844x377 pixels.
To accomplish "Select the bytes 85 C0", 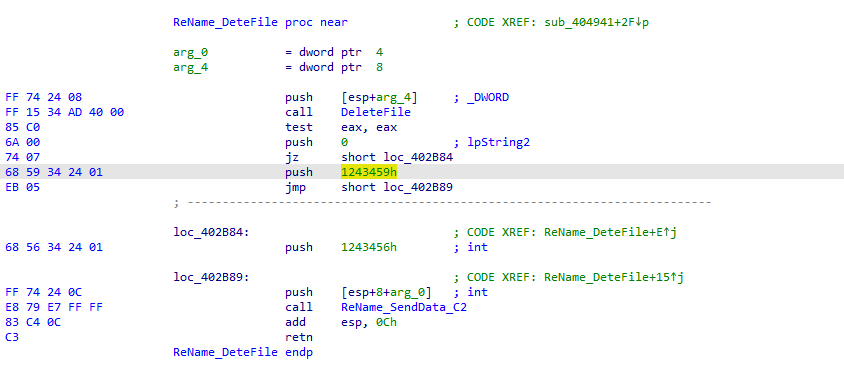I will (x=22, y=127).
